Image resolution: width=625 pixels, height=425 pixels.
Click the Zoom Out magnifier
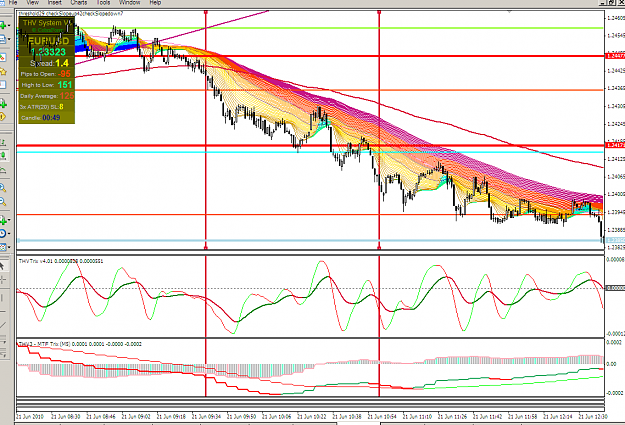pos(3,201)
